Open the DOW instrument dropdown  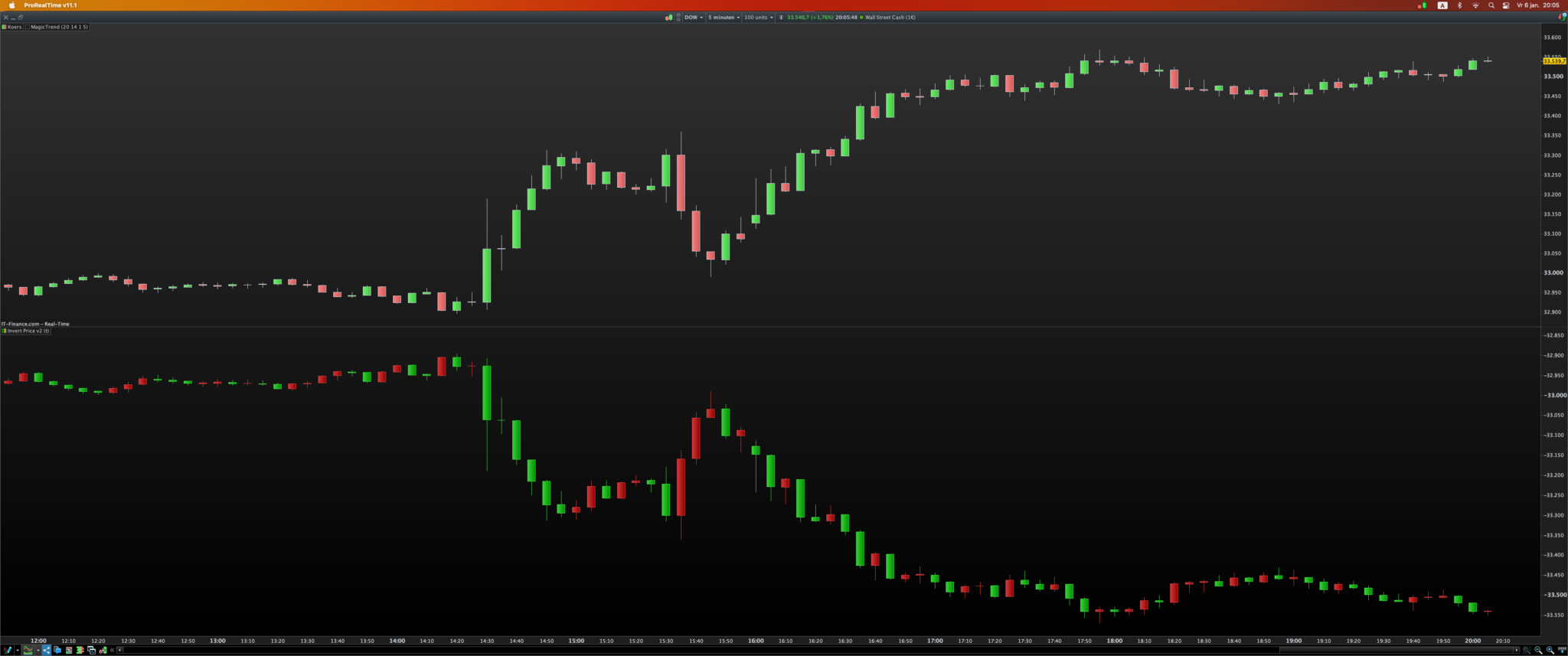pos(694,18)
